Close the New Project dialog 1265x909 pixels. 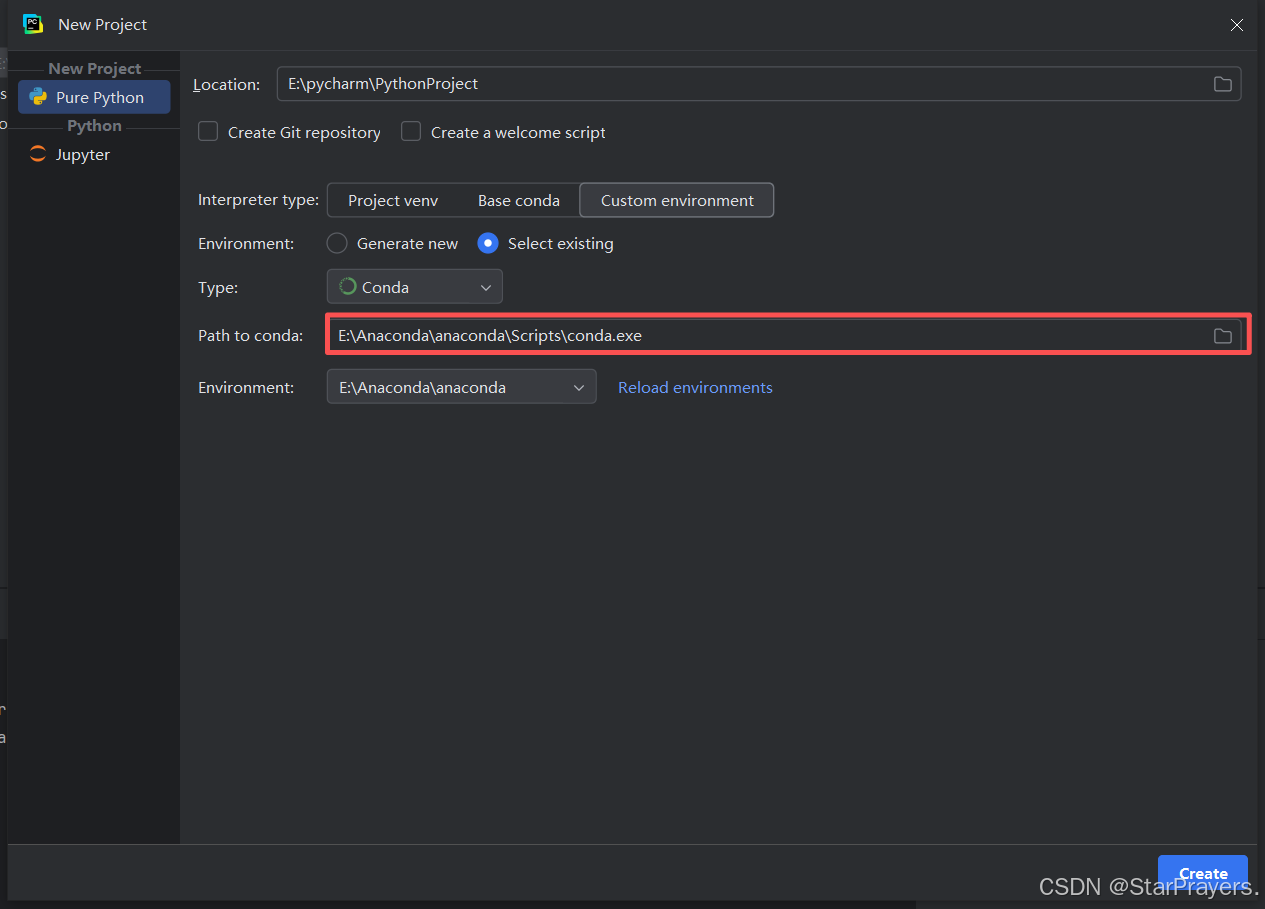[x=1237, y=25]
